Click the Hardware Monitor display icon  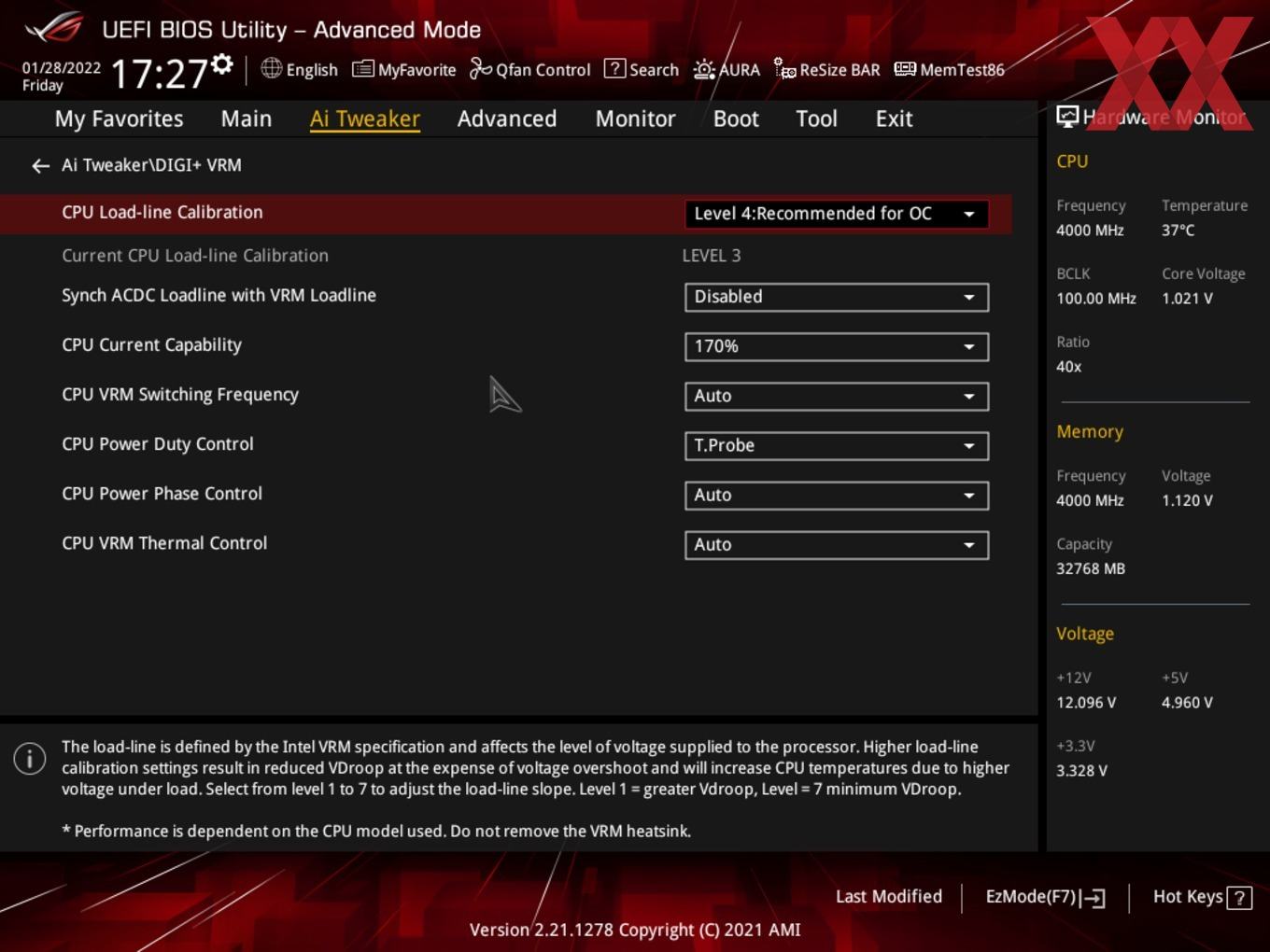click(x=1067, y=117)
